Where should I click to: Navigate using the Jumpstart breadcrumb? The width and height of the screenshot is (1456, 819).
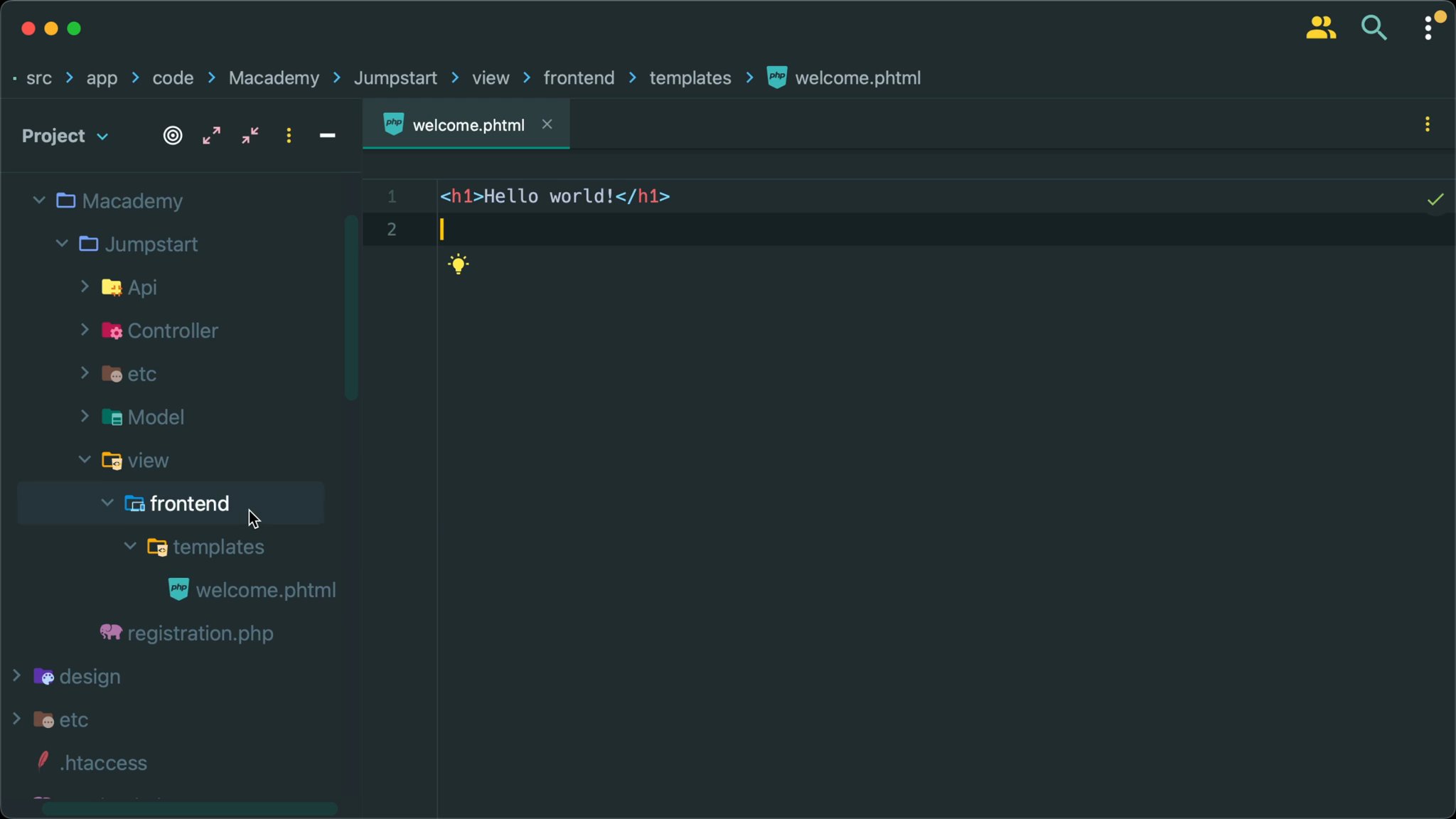coord(395,78)
